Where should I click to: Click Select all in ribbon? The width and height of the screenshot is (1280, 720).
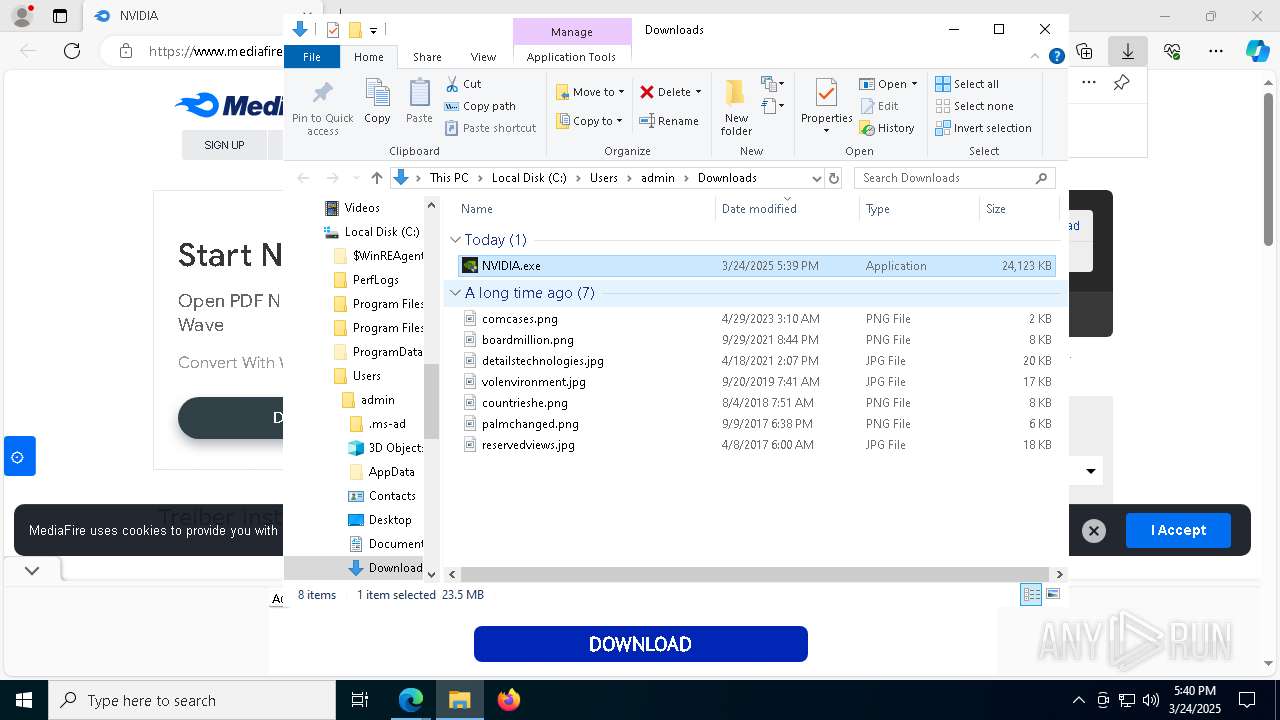tap(967, 84)
